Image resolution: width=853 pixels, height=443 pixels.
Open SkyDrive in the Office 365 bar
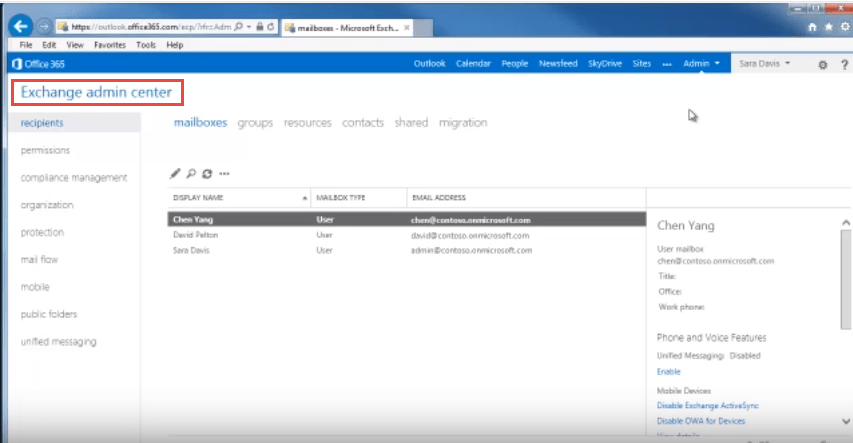pos(604,64)
